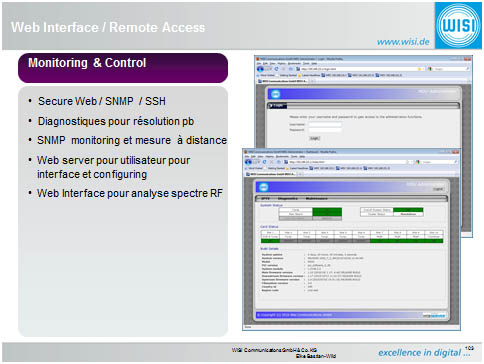Reload the page in the login browser window
This screenshot has width=484, height=364.
[x=276, y=69]
